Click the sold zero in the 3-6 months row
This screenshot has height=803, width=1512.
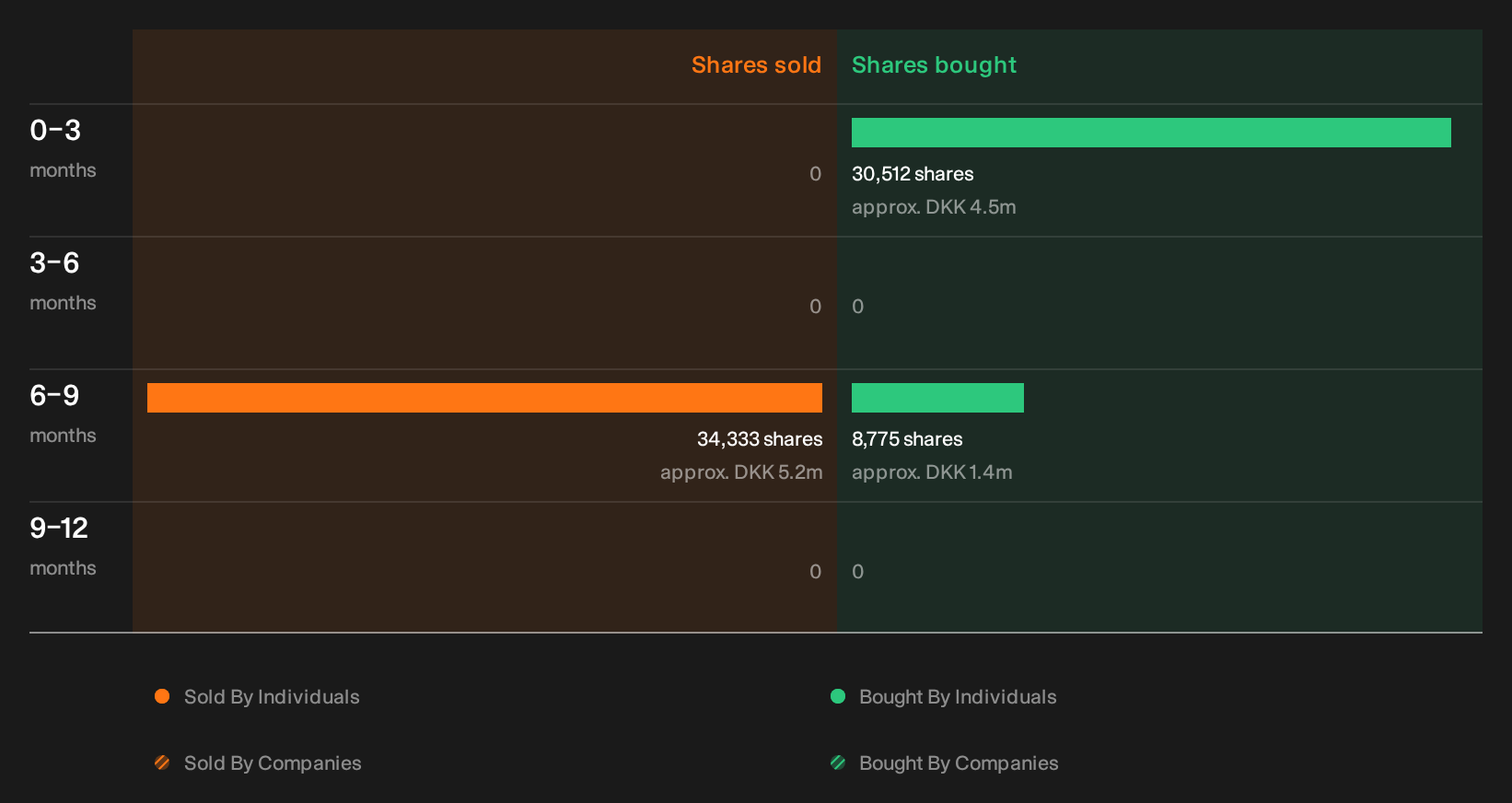pos(816,307)
